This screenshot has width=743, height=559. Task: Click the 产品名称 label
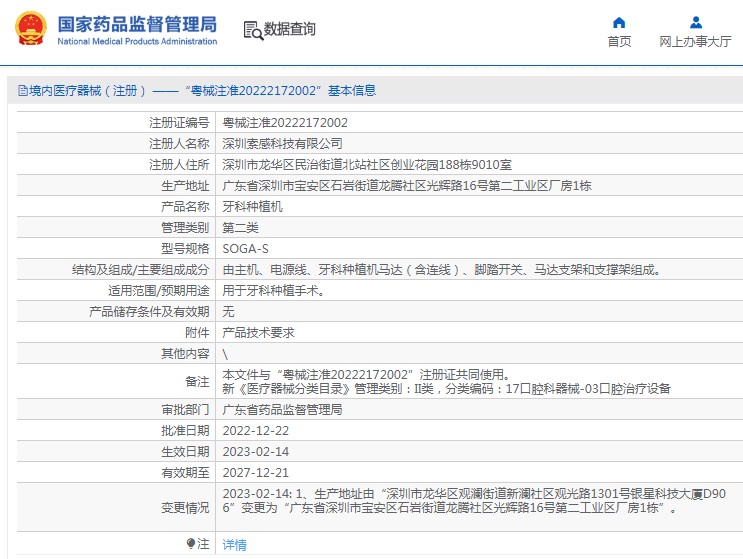(x=185, y=207)
